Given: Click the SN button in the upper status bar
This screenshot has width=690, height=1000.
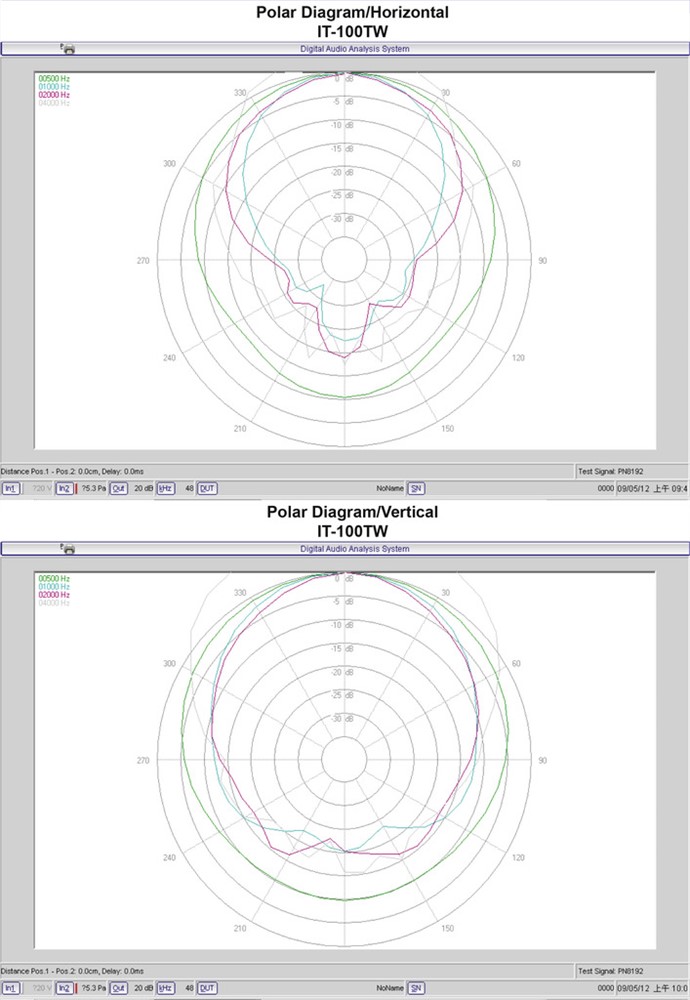Looking at the screenshot, I should (416, 488).
